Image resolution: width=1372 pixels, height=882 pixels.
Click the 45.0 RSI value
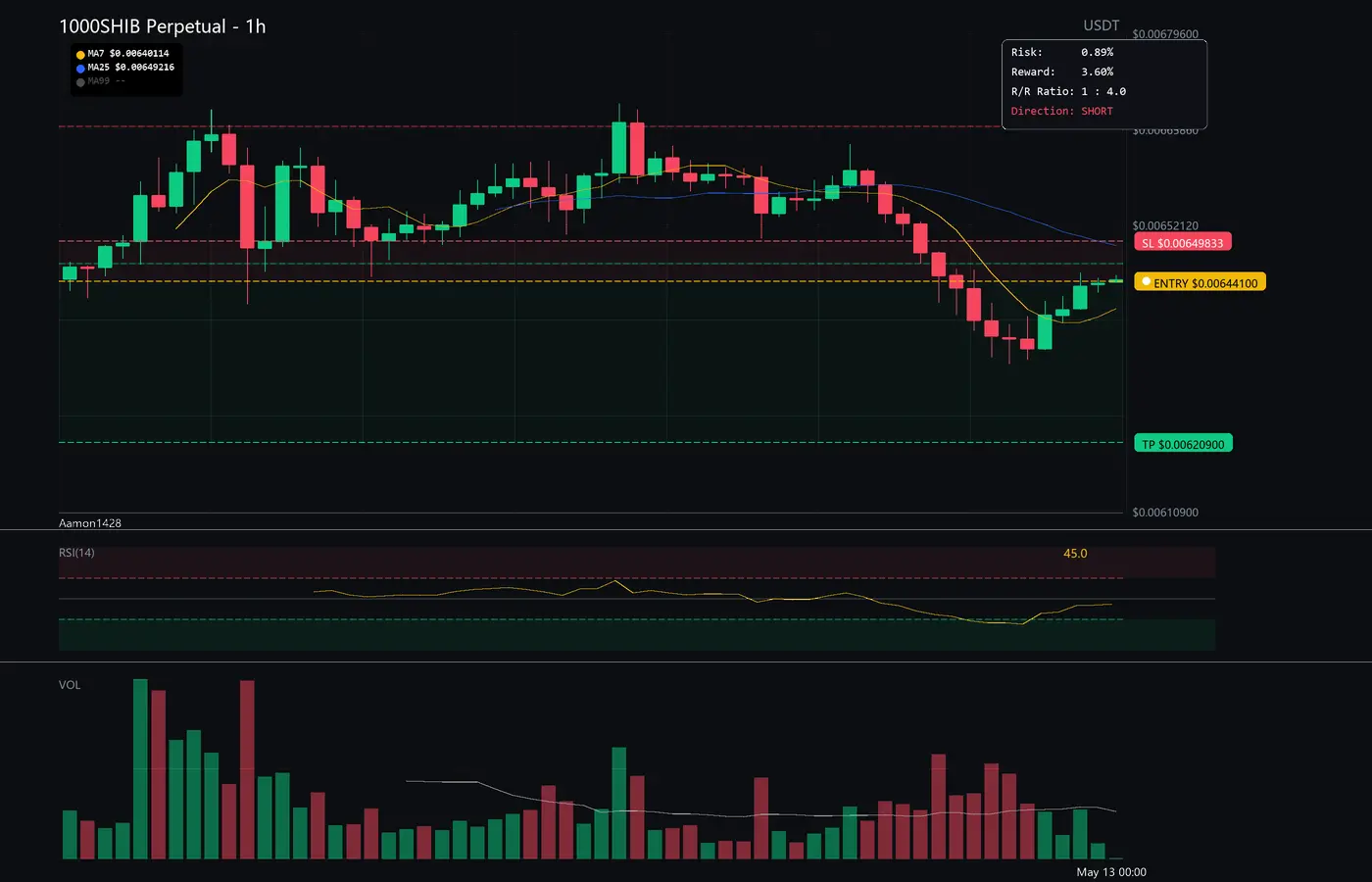[1075, 554]
